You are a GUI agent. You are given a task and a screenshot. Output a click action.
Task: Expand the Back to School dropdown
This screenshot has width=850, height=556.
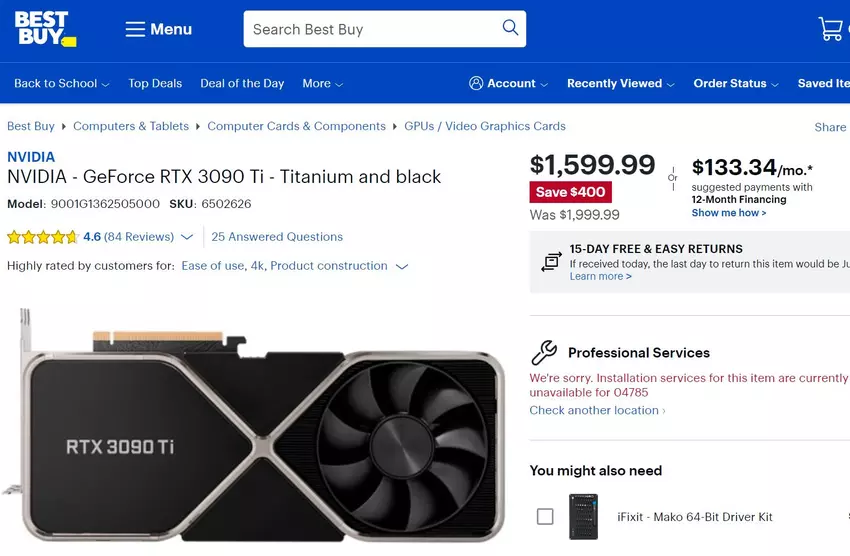(62, 83)
